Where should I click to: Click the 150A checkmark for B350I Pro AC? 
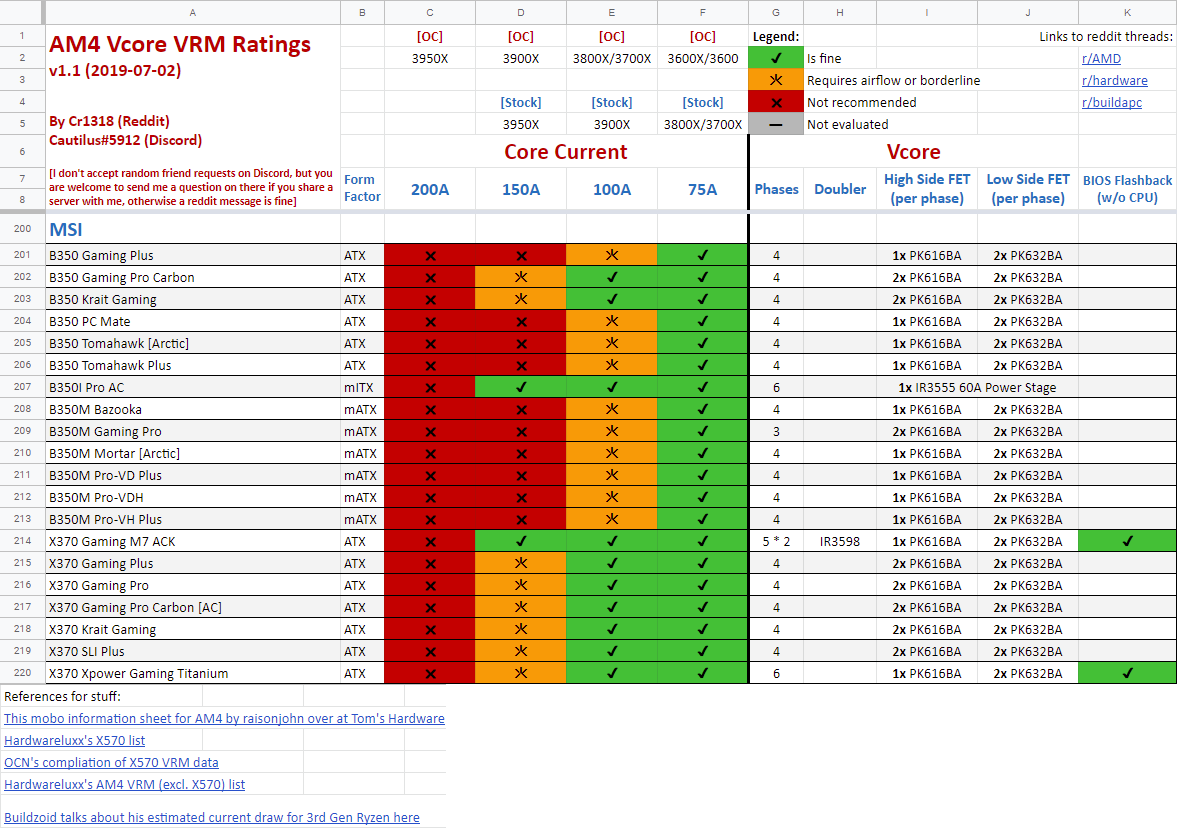pos(521,387)
